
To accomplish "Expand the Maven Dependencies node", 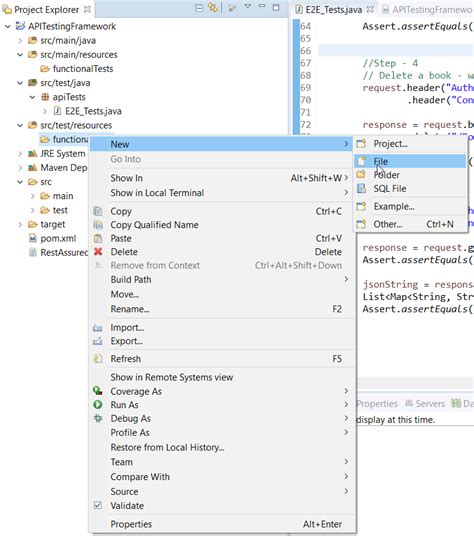I will click(20, 168).
